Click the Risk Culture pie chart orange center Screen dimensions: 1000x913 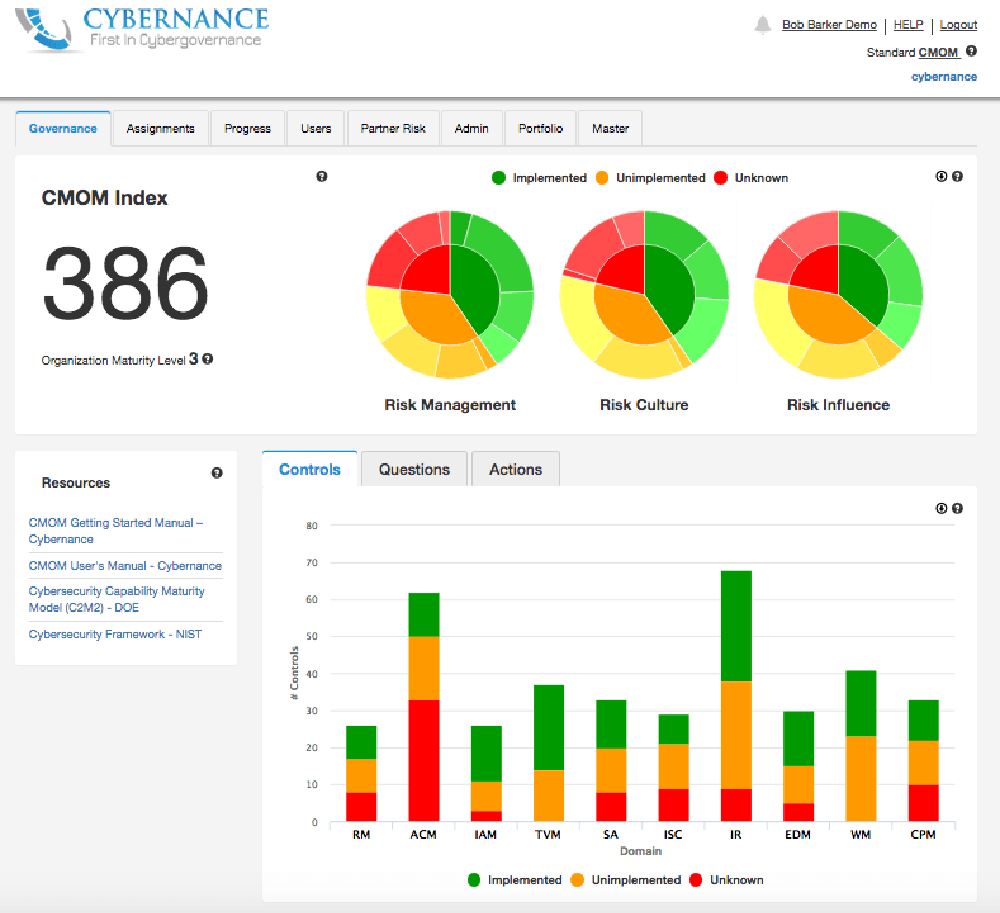(628, 319)
